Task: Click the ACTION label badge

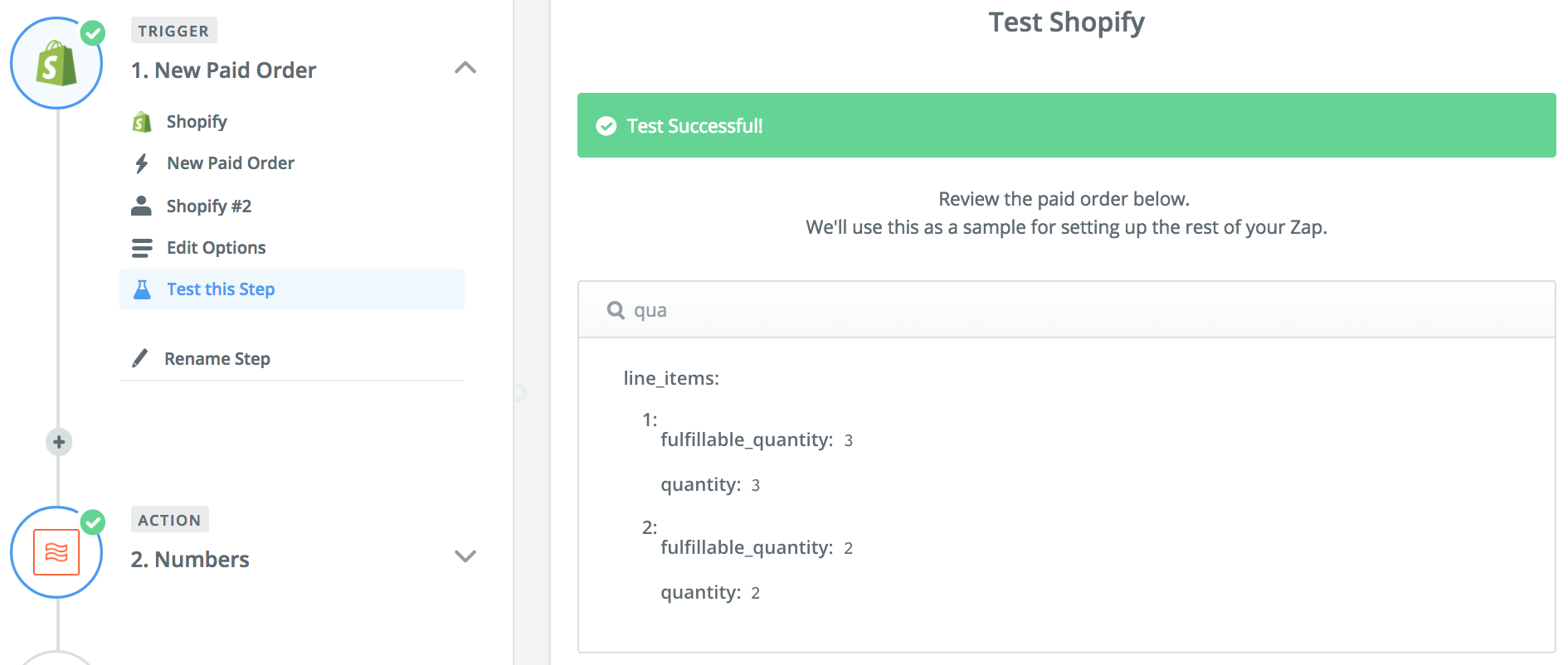Action: click(x=170, y=520)
